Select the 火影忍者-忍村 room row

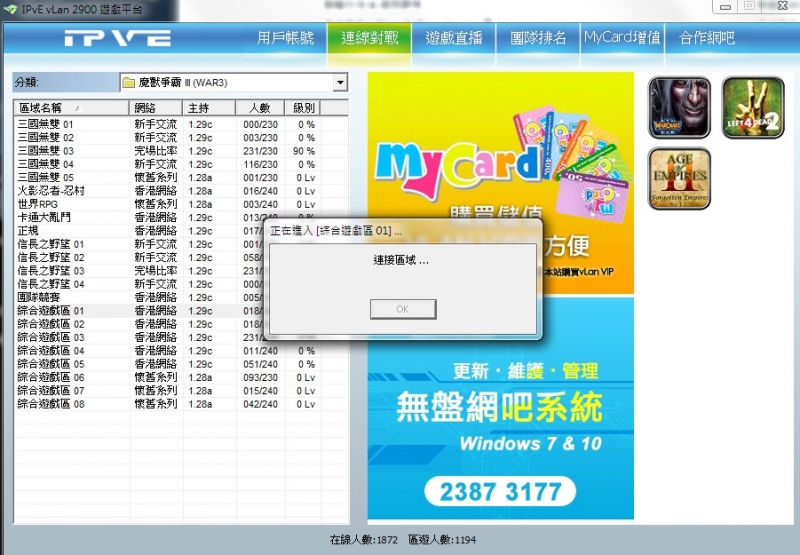click(181, 191)
